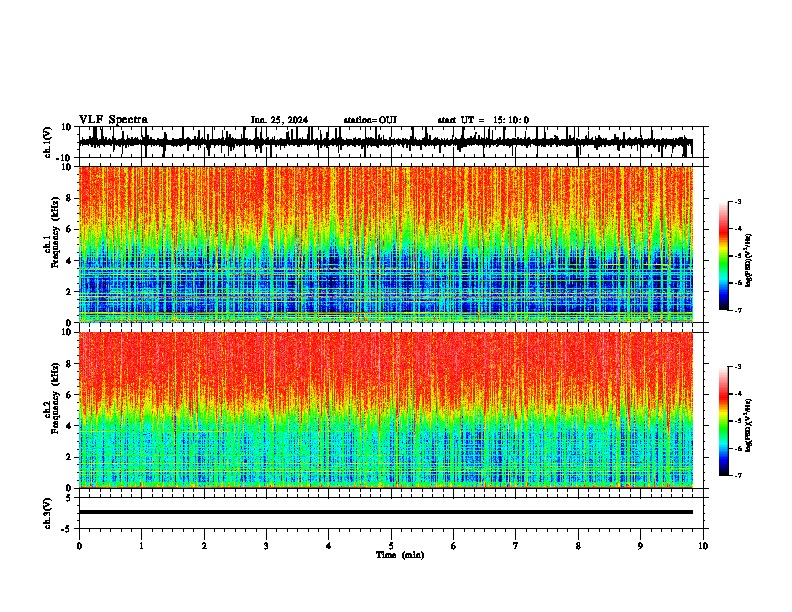Click time axis tick label '10'
Screen dimensions: 792x612
click(703, 546)
